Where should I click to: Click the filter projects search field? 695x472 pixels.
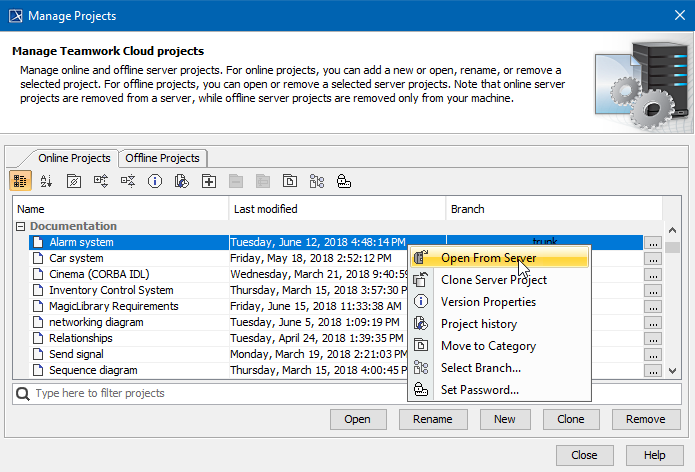click(x=340, y=393)
